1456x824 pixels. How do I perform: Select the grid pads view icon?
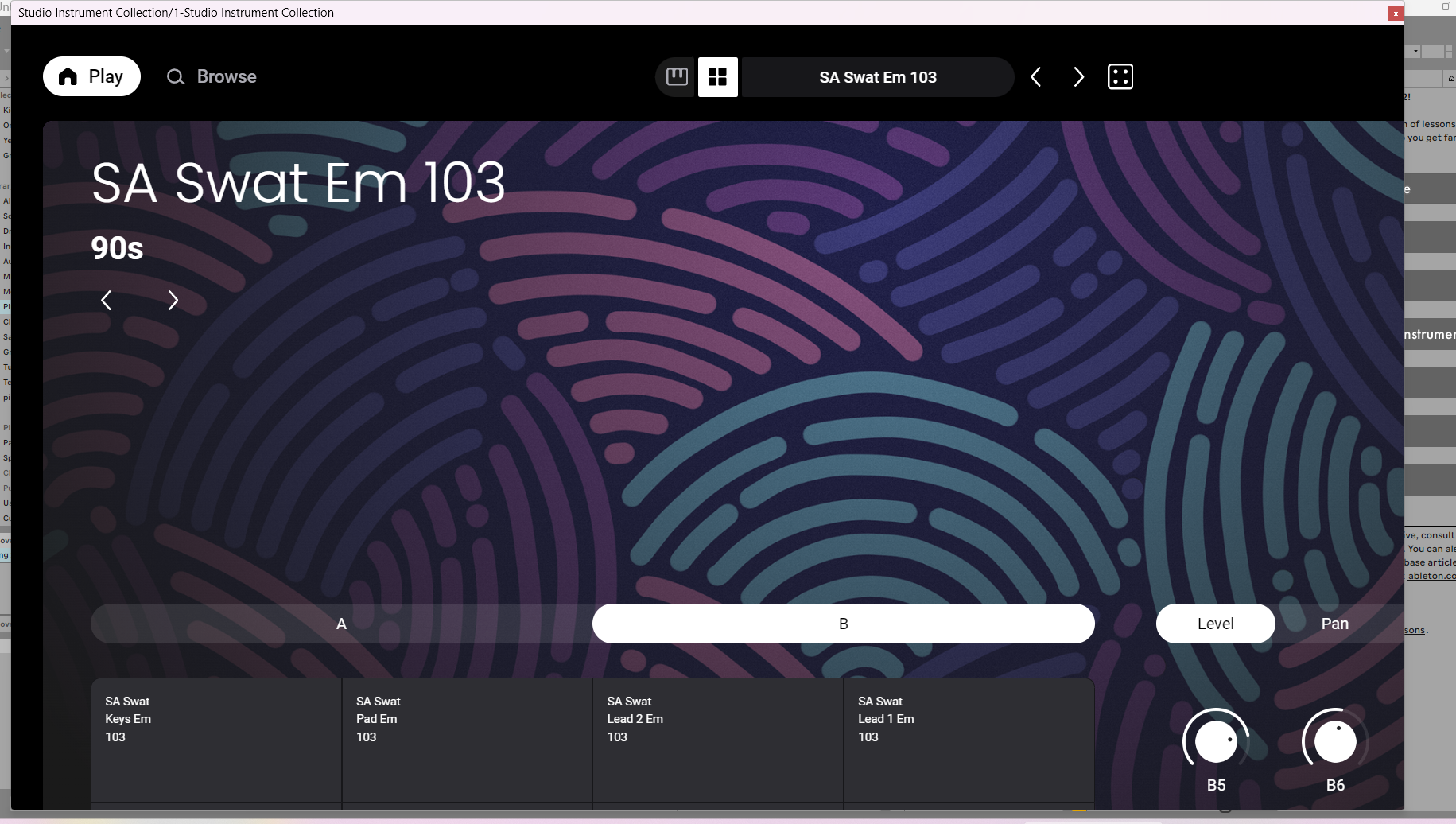[x=718, y=77]
